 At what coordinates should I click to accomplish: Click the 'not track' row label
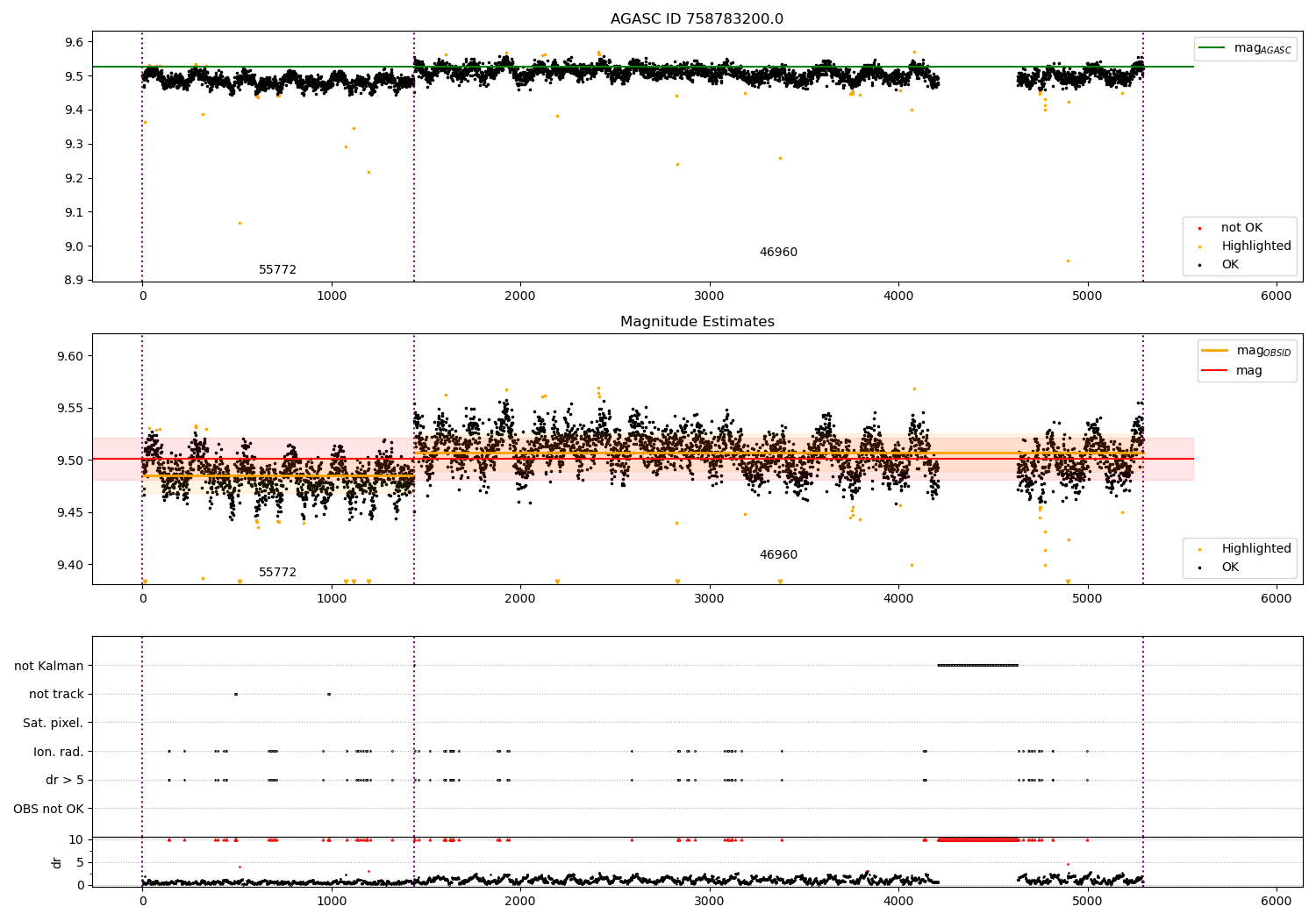pos(56,695)
